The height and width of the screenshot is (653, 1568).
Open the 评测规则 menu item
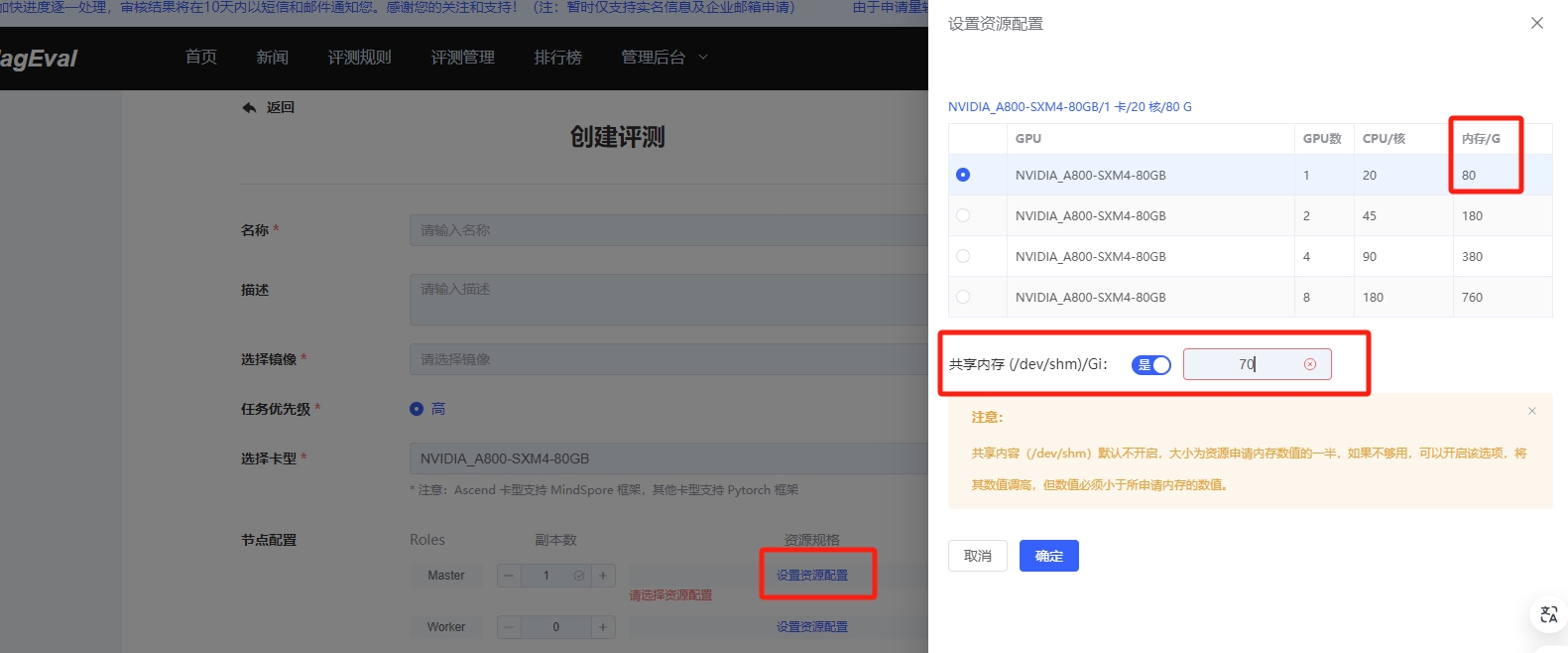(359, 58)
